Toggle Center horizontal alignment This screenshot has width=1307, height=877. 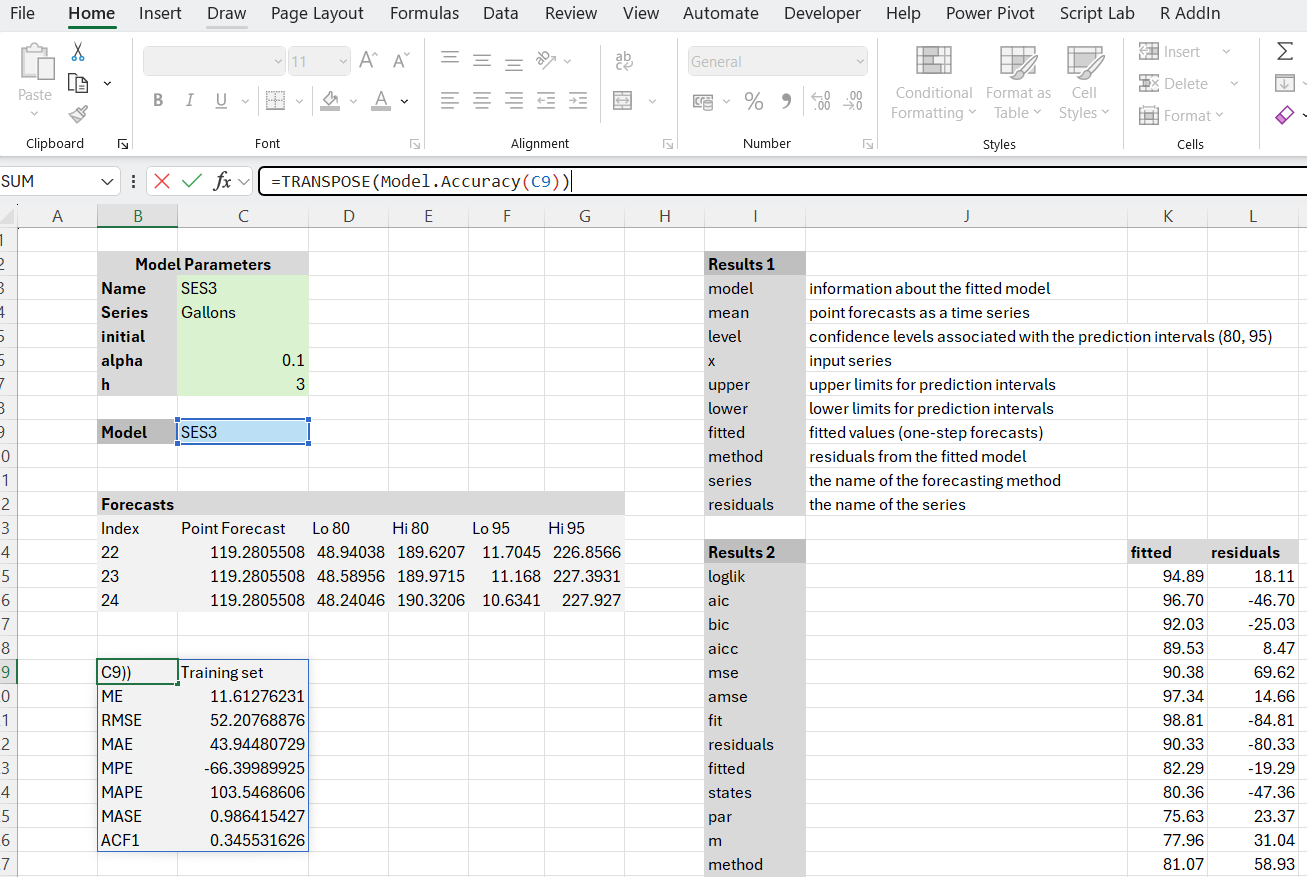coord(482,101)
